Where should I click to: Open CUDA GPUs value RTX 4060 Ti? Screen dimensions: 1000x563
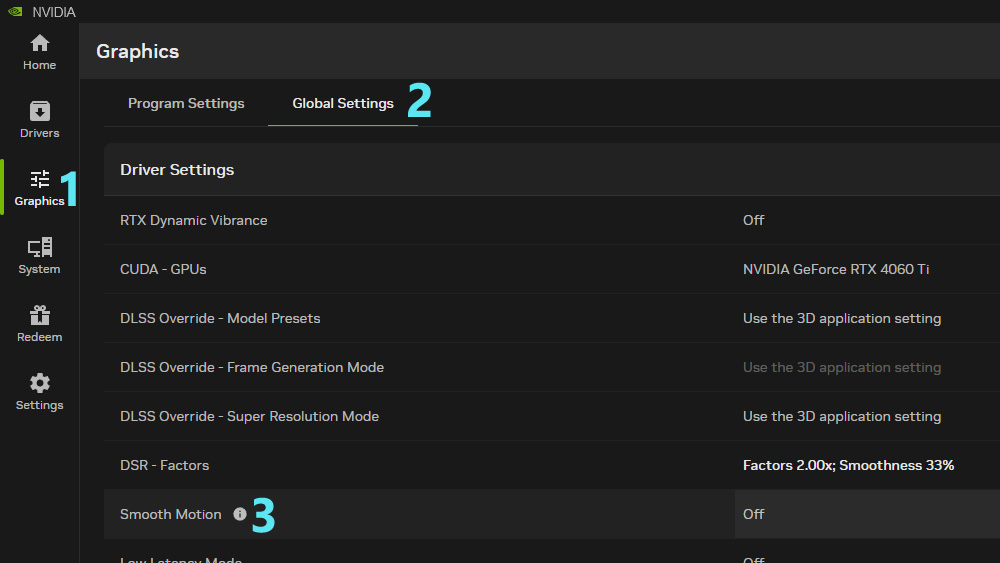(836, 269)
